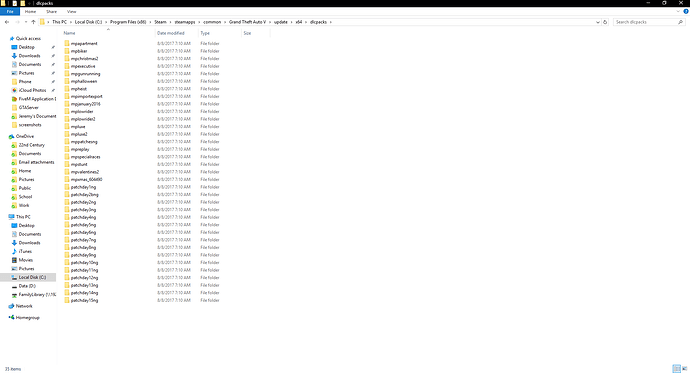
Task: Select the mpchristmas2 folder icon
Action: pyautogui.click(x=67, y=59)
